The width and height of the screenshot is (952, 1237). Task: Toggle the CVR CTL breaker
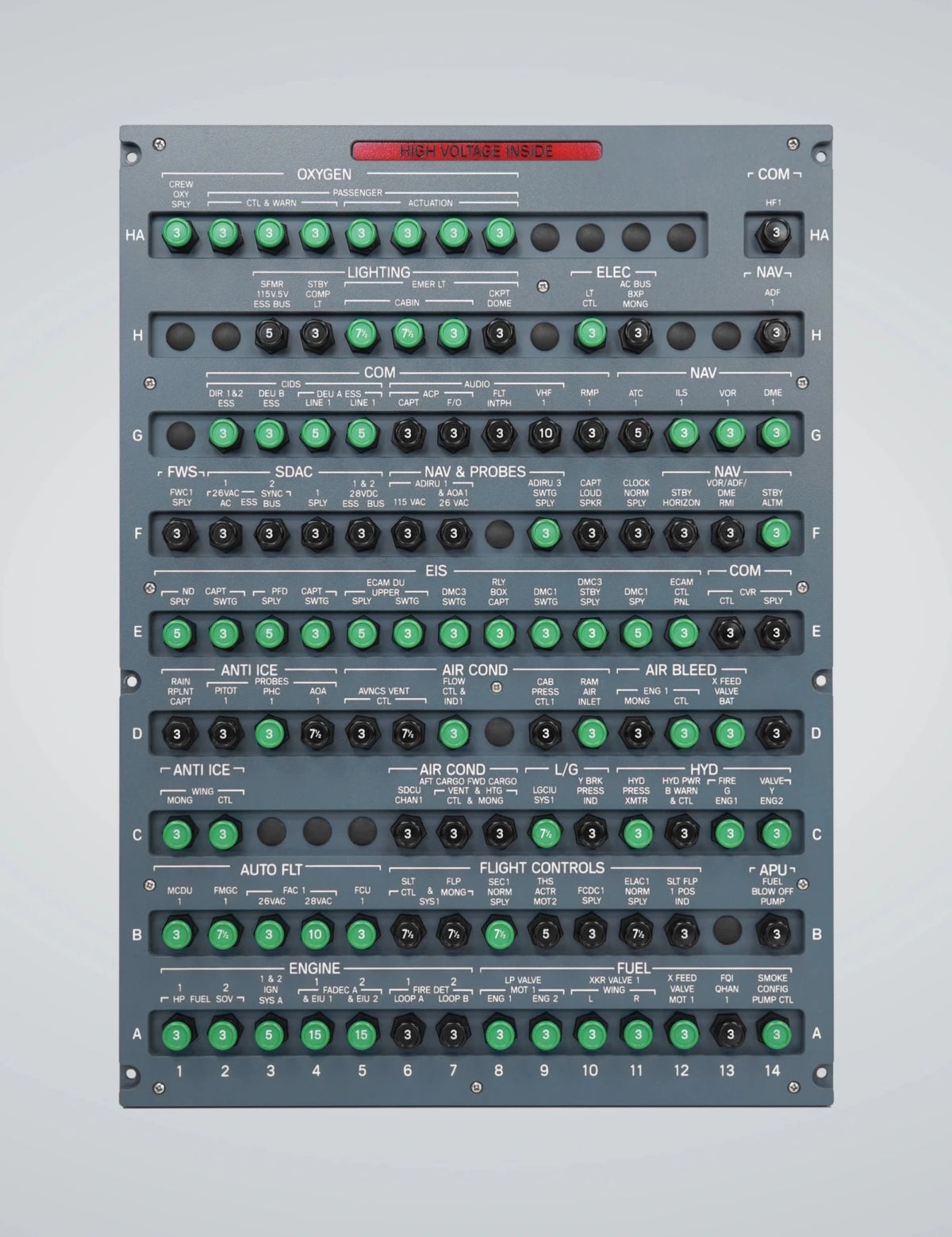(x=729, y=632)
